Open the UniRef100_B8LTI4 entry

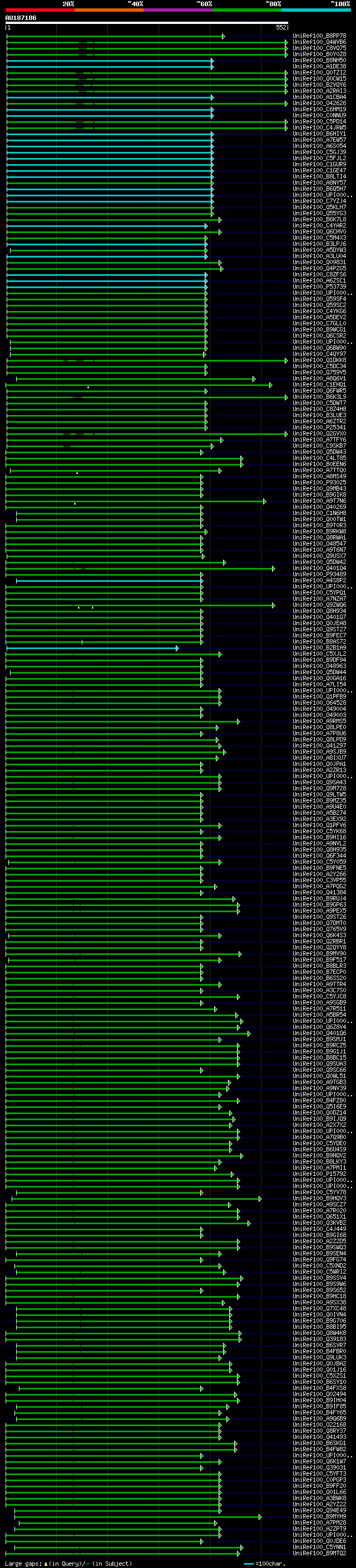[319, 177]
